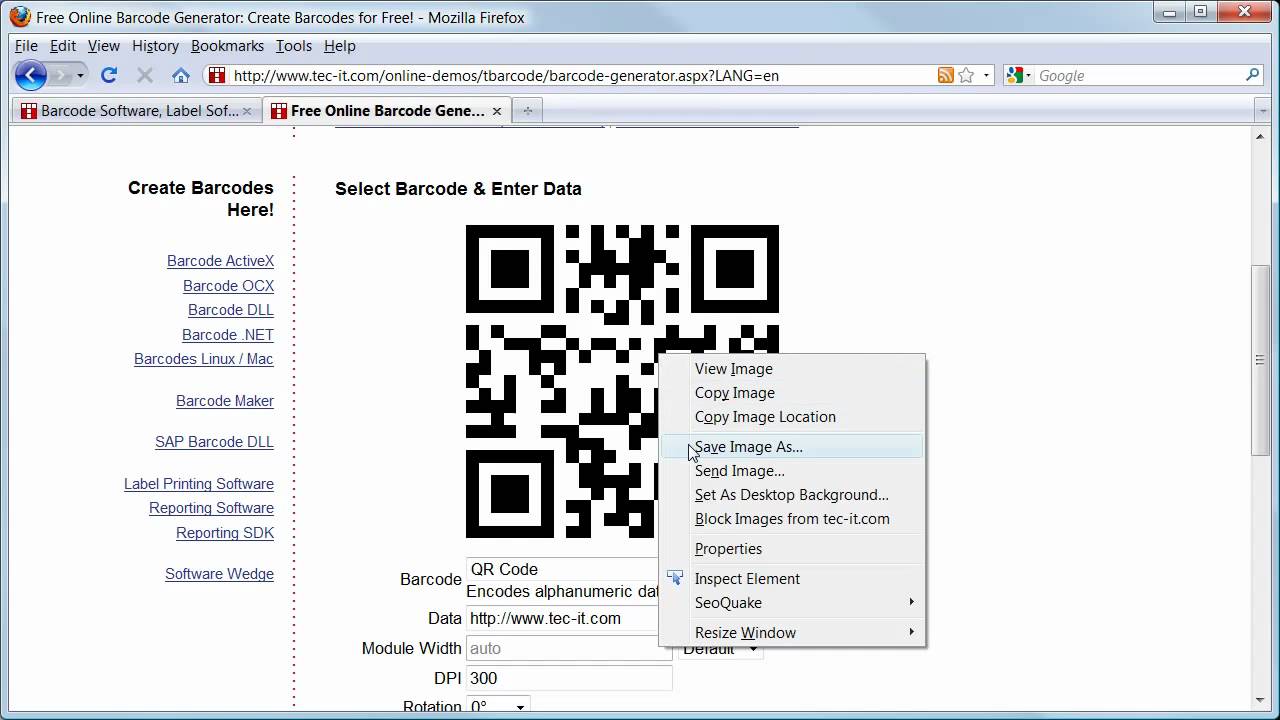
Task: Open the Reporting SDK link
Action: [x=225, y=533]
